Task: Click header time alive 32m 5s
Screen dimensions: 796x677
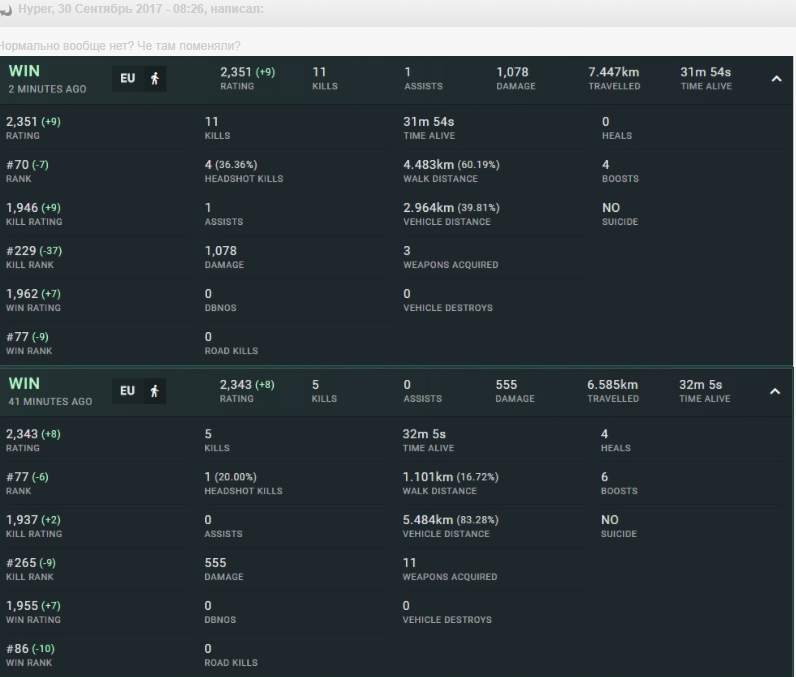Action: [x=701, y=385]
